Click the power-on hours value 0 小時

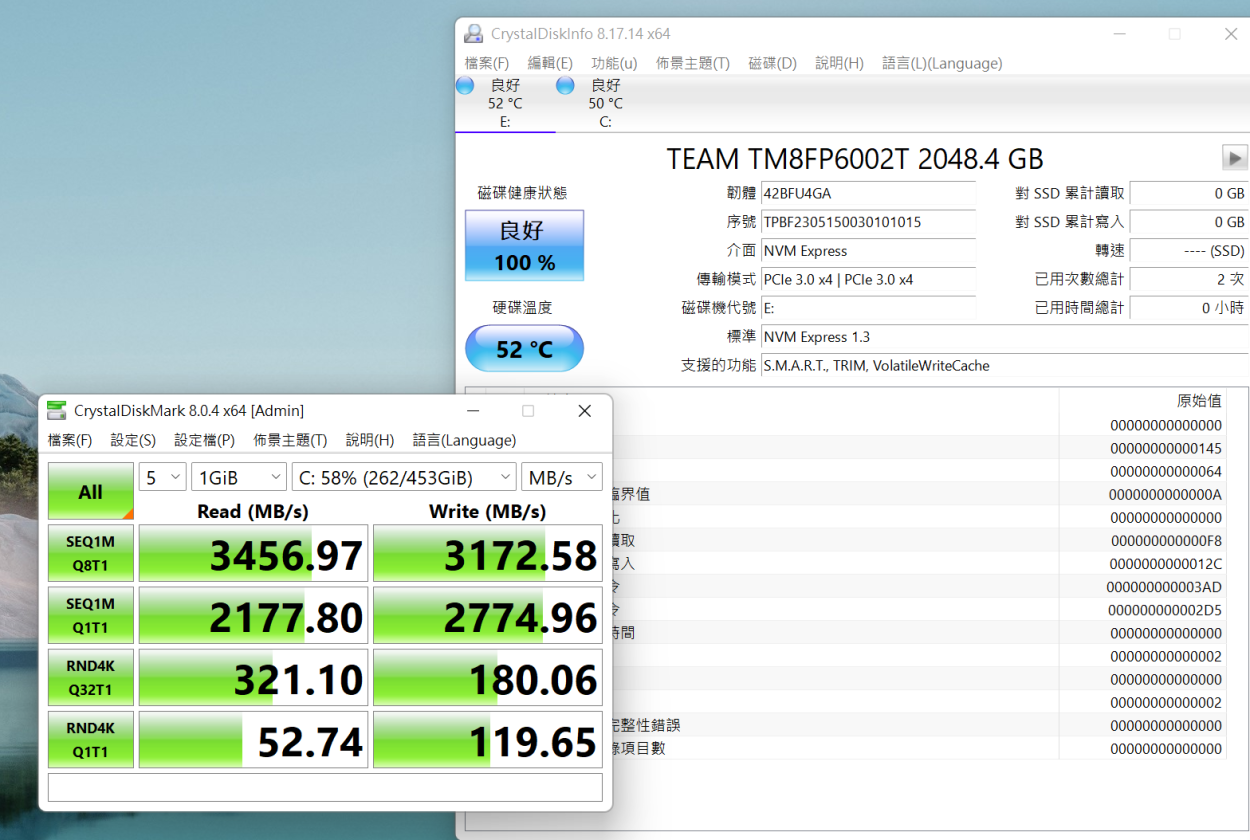(x=1189, y=308)
